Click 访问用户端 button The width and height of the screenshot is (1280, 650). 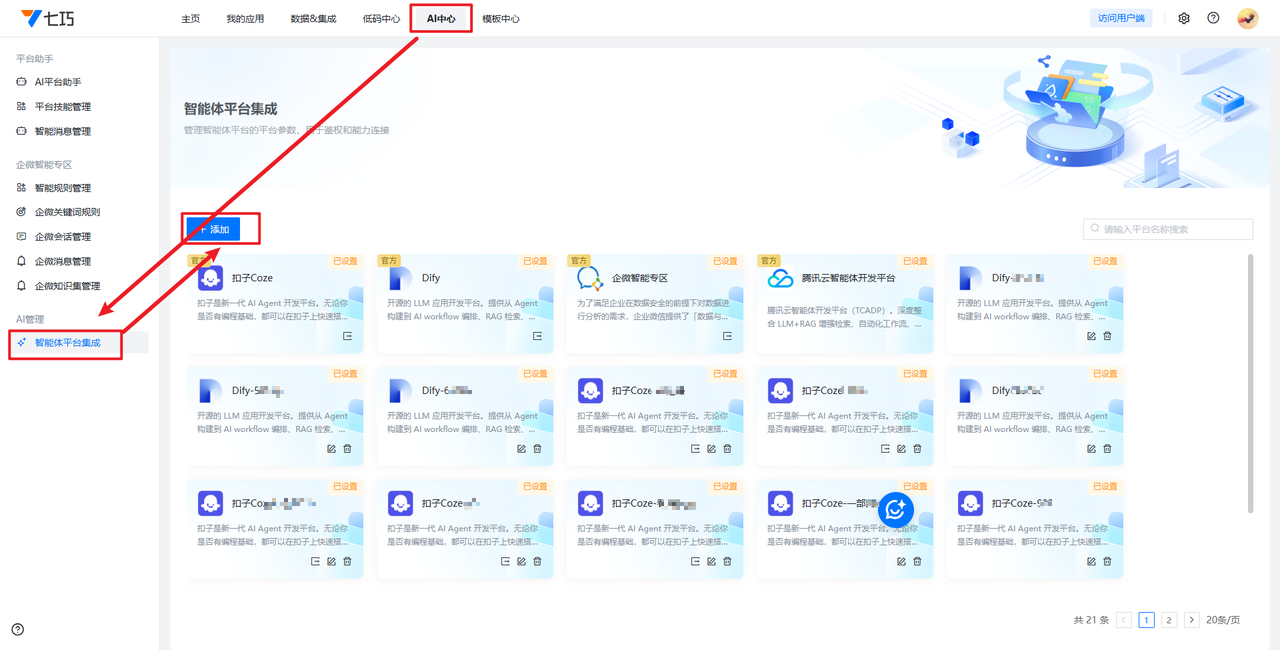1121,18
